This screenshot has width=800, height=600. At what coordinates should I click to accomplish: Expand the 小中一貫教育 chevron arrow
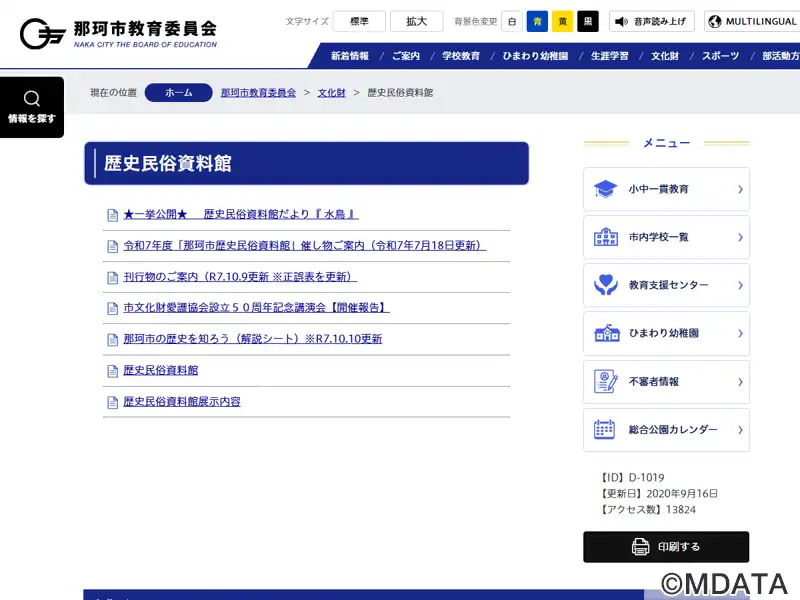(x=740, y=189)
